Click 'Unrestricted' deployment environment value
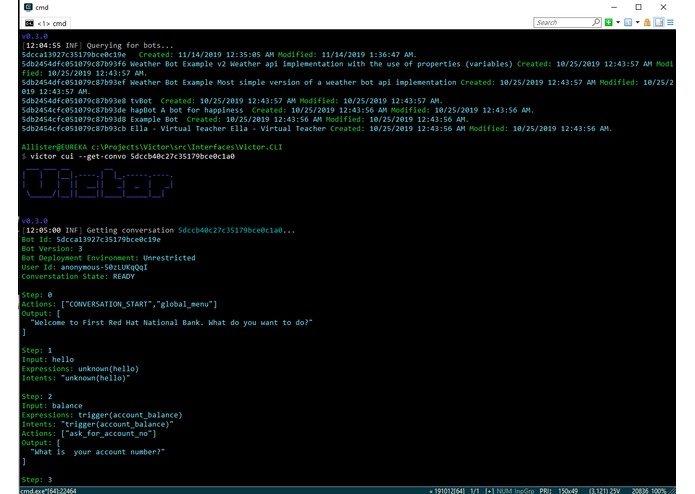The height and width of the screenshot is (494, 695). click(169, 258)
